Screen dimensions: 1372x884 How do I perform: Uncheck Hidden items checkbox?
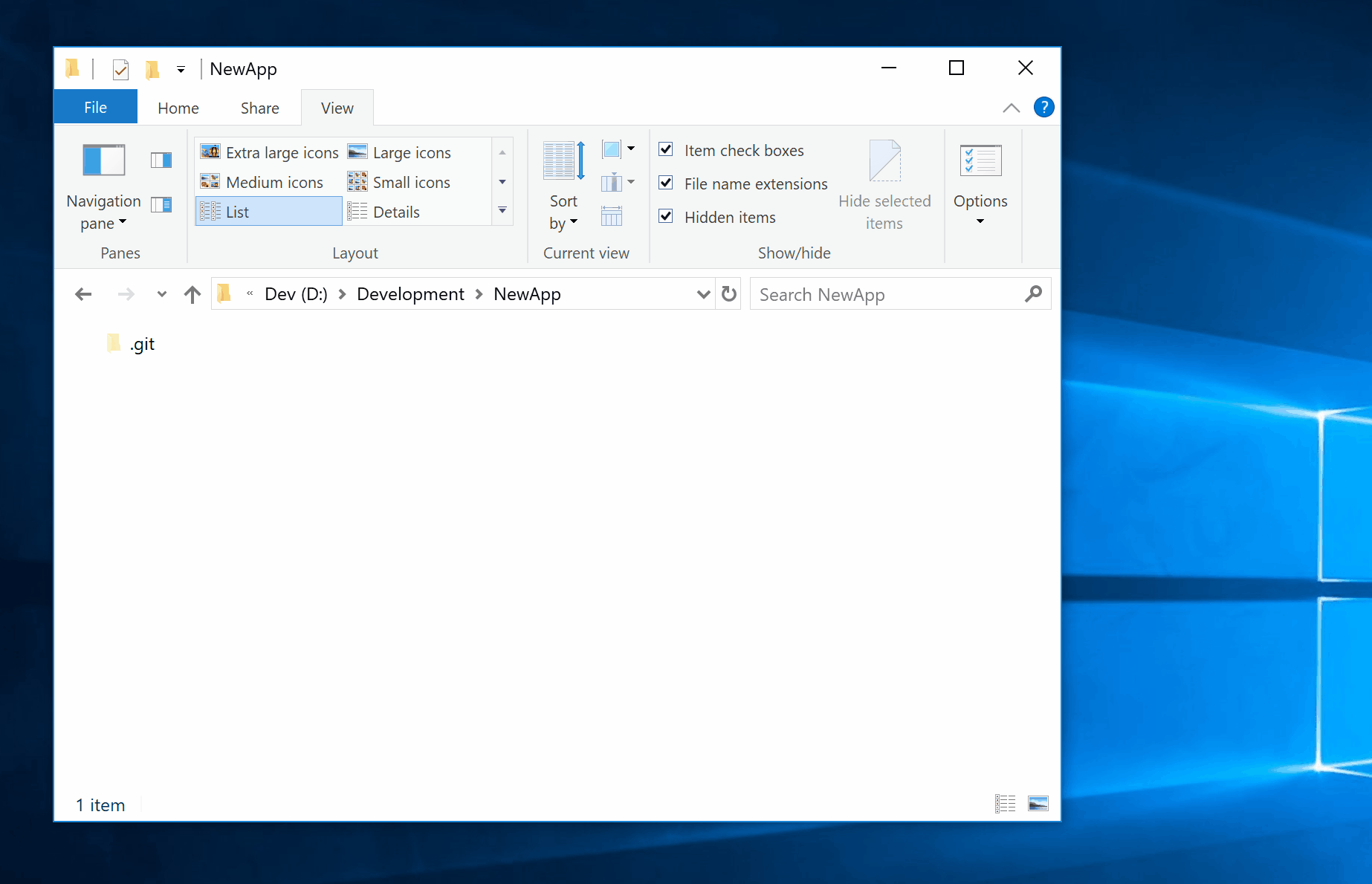[x=666, y=217]
